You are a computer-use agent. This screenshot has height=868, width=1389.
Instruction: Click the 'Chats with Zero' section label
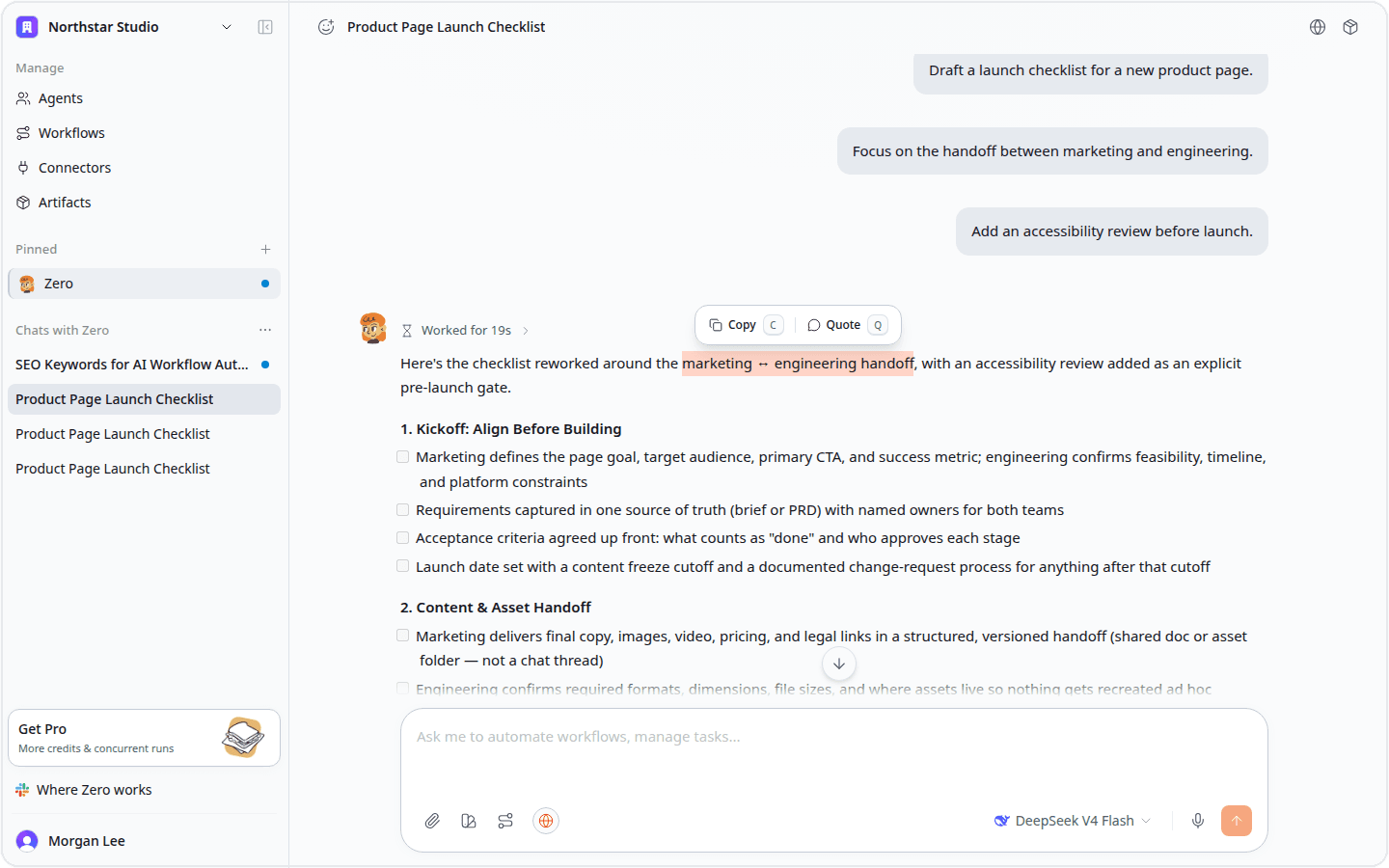pyautogui.click(x=63, y=330)
